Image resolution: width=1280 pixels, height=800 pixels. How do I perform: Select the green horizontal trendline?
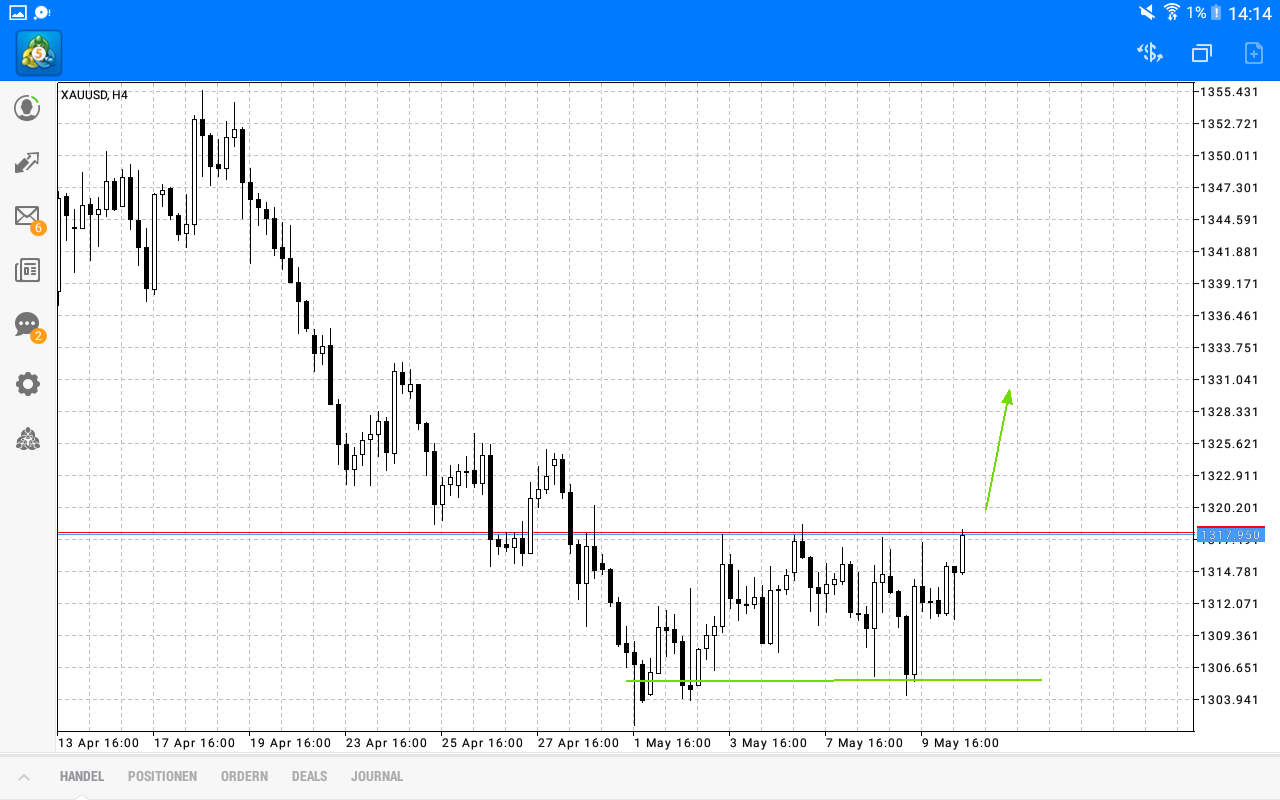point(830,680)
